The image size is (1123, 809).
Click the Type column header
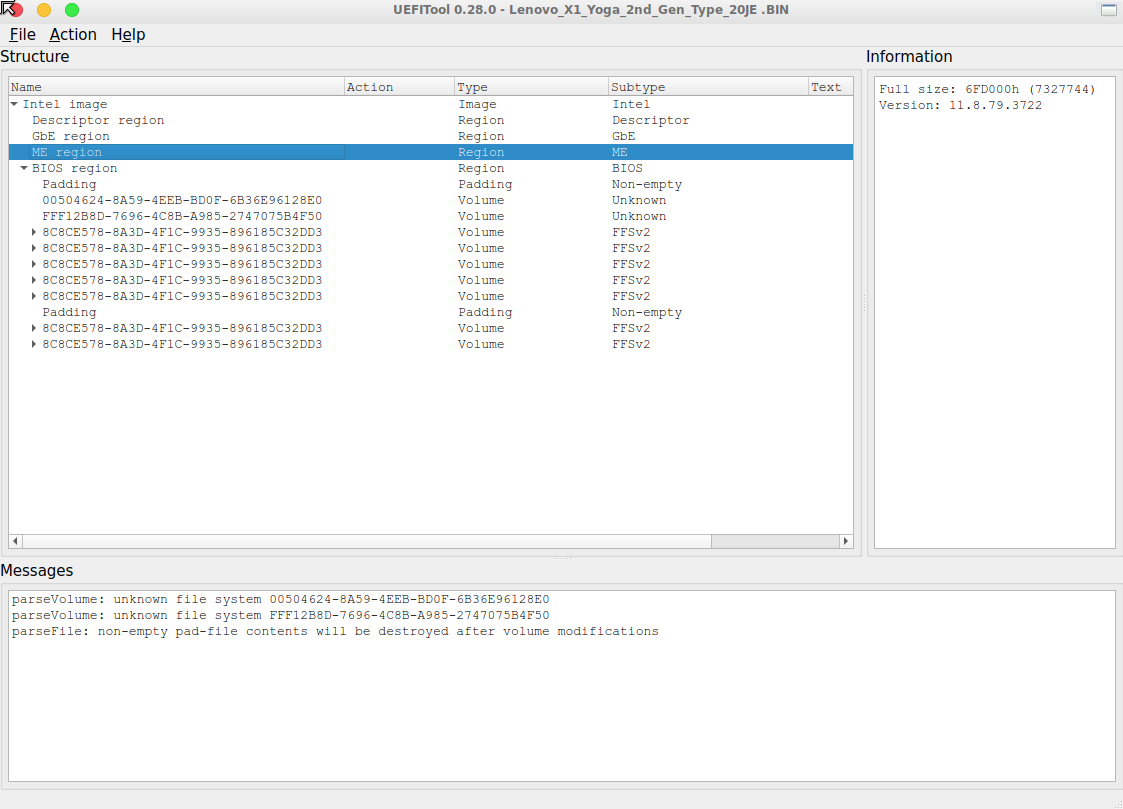click(x=531, y=87)
